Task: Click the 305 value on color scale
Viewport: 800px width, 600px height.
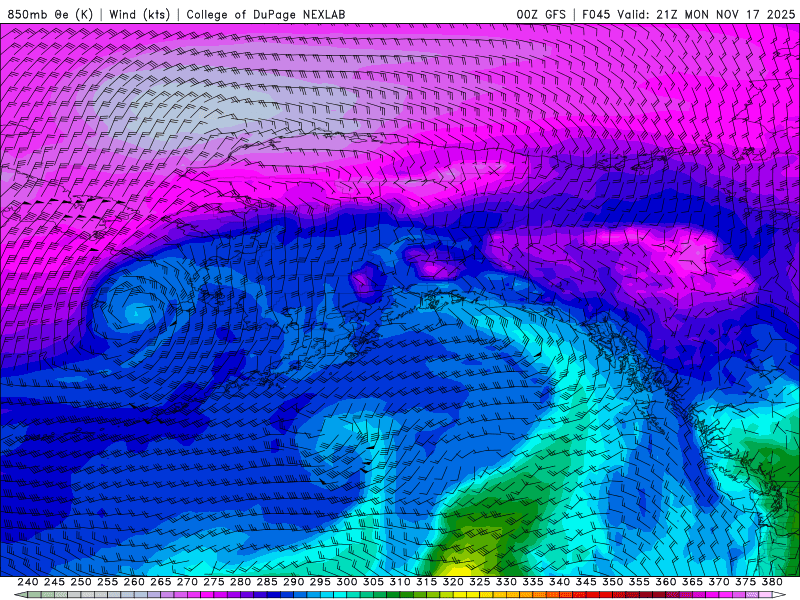Action: [x=373, y=582]
